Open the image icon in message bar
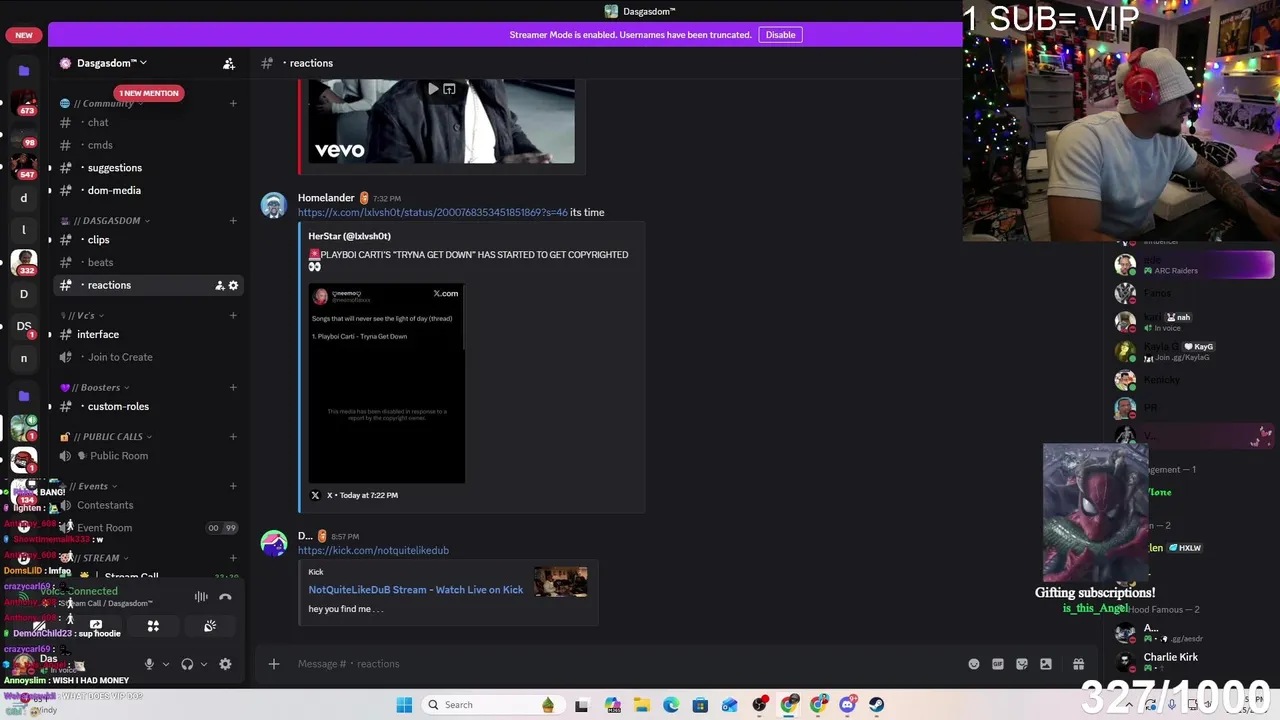The width and height of the screenshot is (1280, 720). point(1046,664)
